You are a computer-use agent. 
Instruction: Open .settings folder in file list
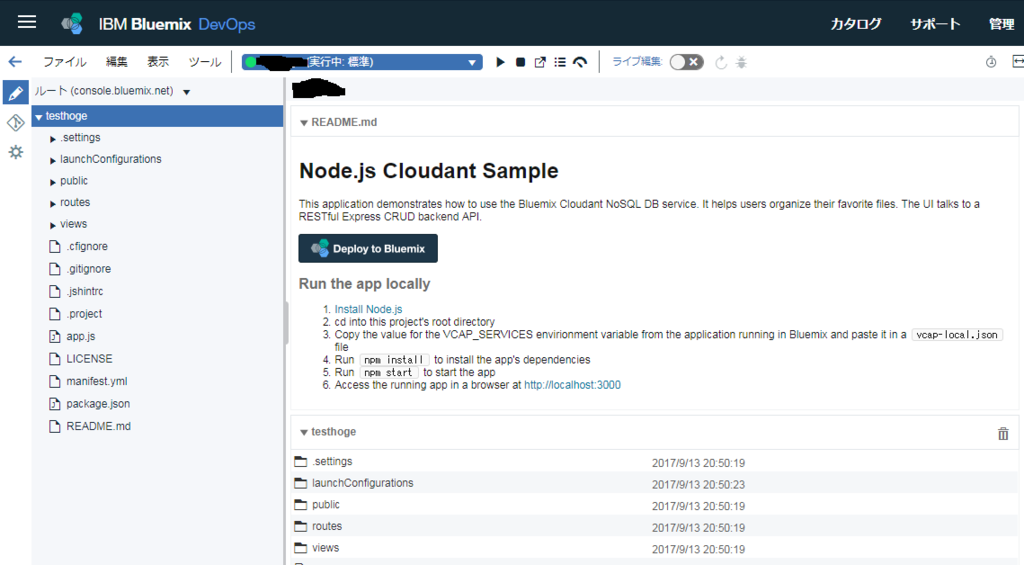click(332, 461)
